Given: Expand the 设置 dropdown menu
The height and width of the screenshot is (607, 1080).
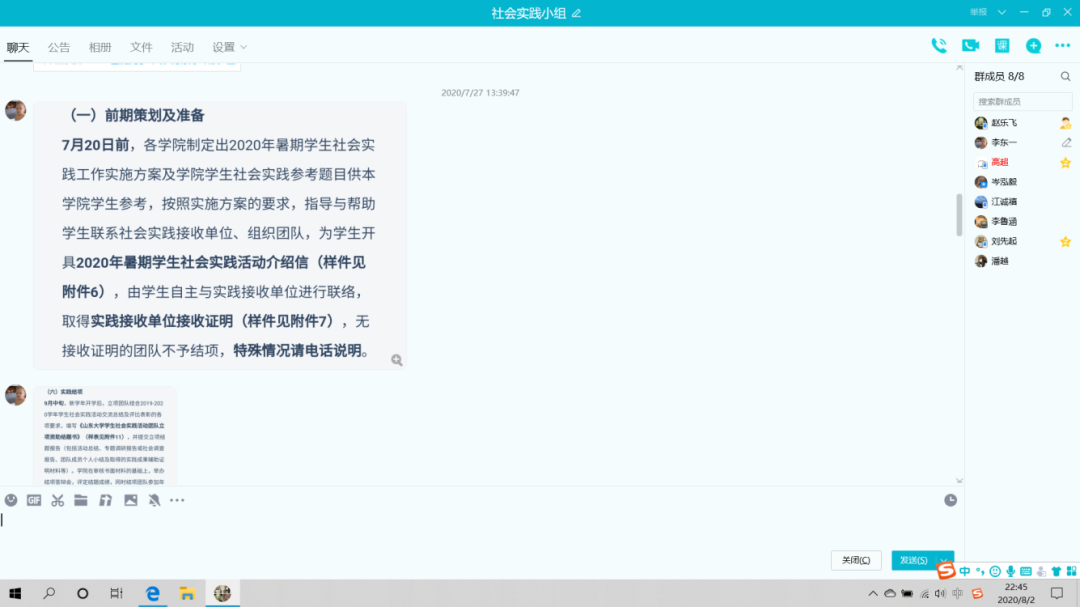Looking at the screenshot, I should point(243,47).
